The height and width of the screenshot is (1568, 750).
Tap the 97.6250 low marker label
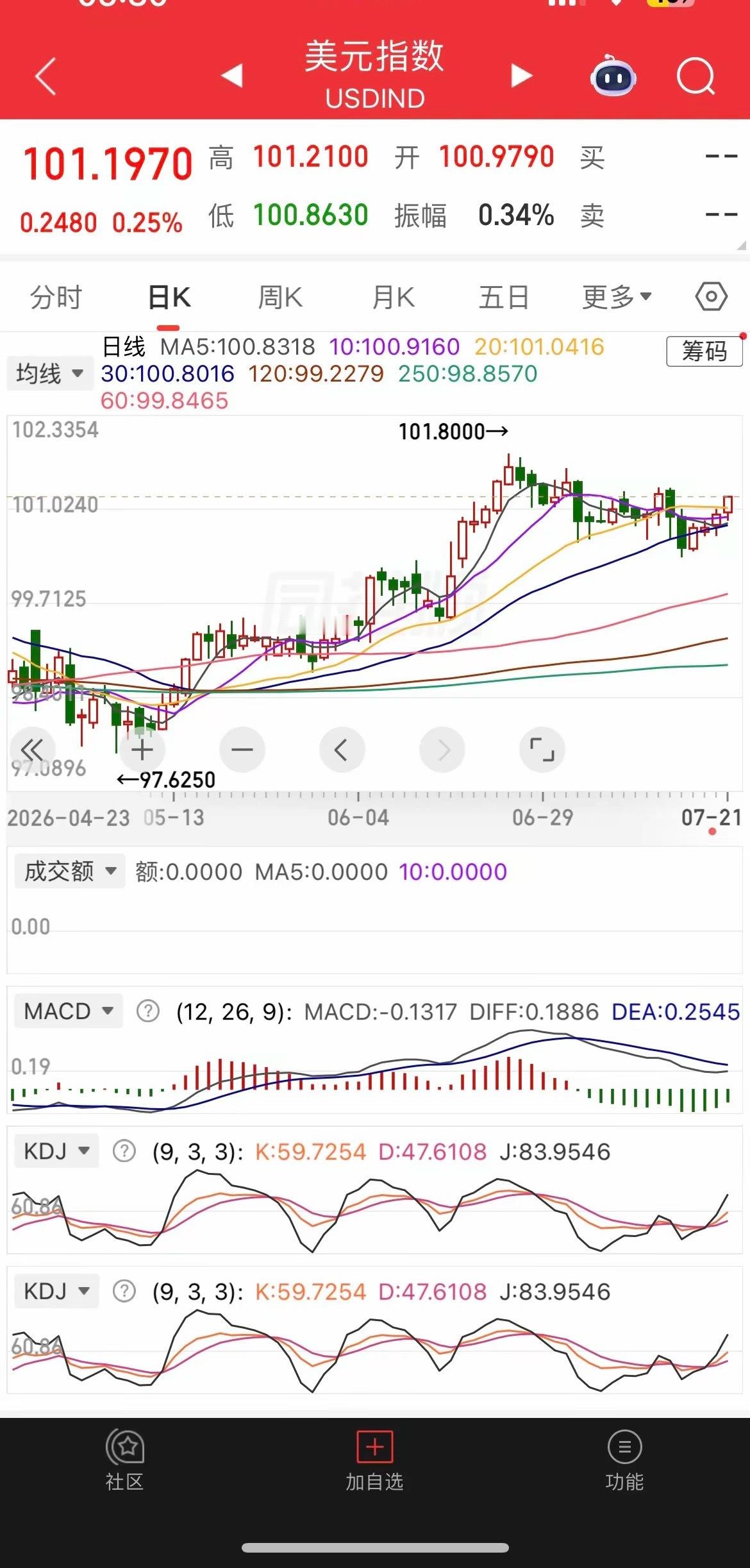(167, 780)
